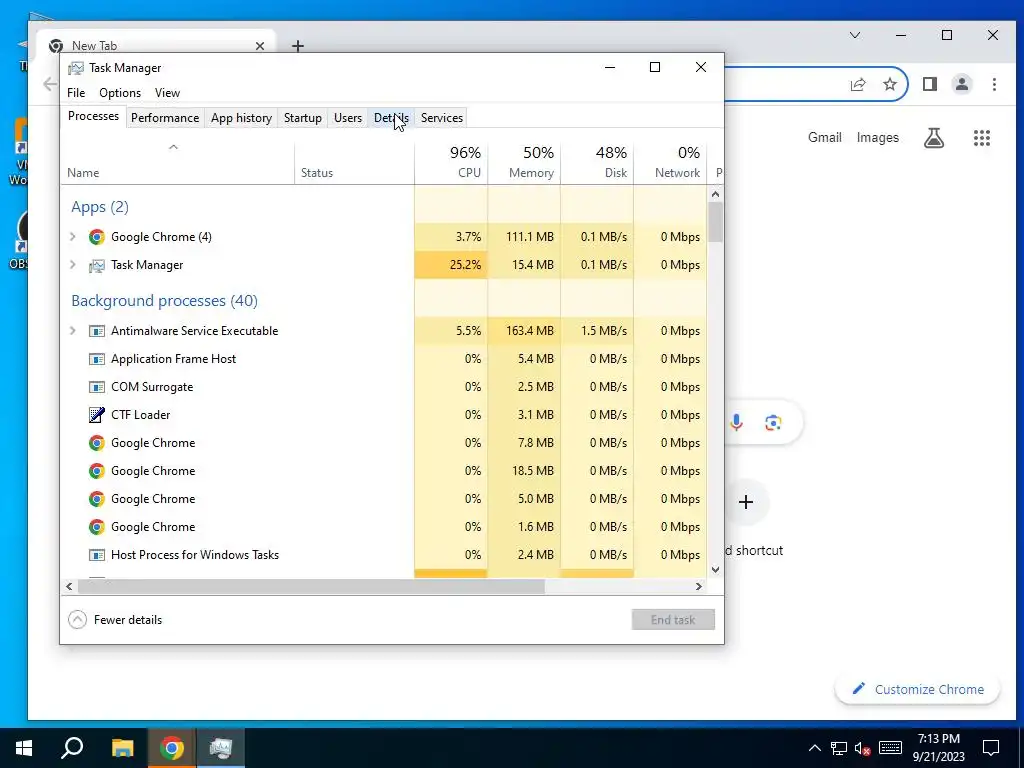The height and width of the screenshot is (768, 1024).
Task: Click the Google Chrome (4) app icon
Action: (x=97, y=237)
